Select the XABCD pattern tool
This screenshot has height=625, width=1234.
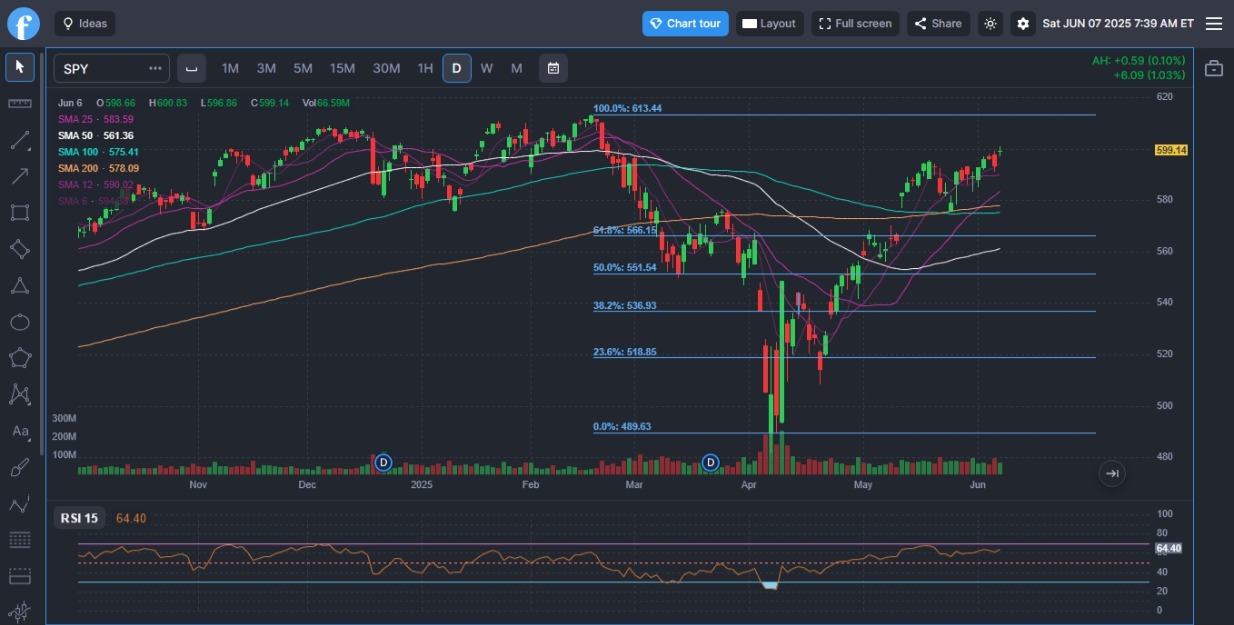[20, 395]
